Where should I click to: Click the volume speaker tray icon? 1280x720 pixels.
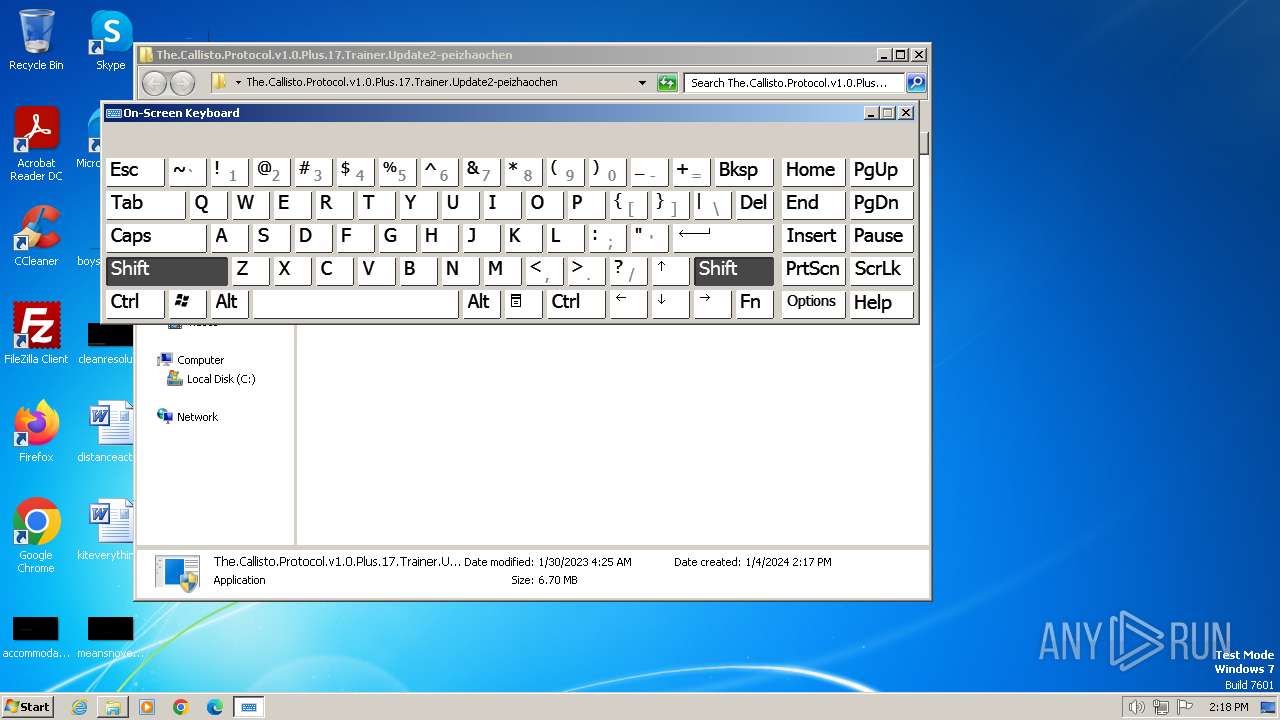click(x=1136, y=707)
